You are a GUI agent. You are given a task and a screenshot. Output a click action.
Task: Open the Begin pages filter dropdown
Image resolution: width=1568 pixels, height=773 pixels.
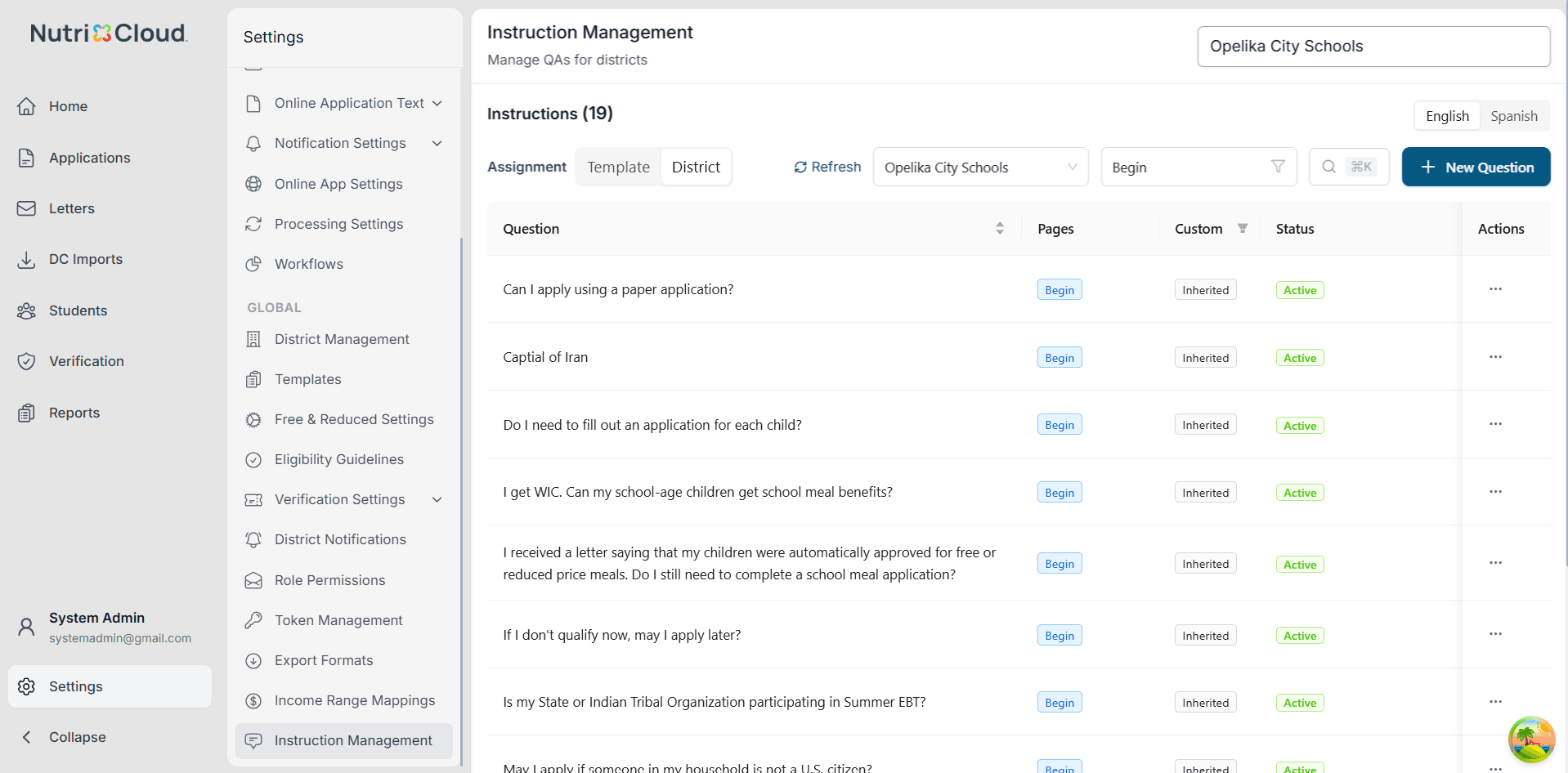(1198, 167)
